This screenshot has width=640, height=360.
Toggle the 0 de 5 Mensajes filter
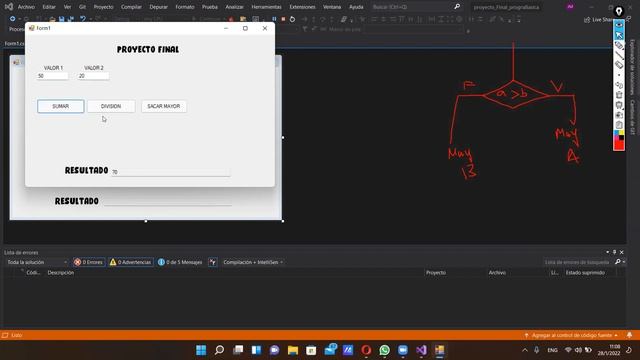(x=180, y=262)
